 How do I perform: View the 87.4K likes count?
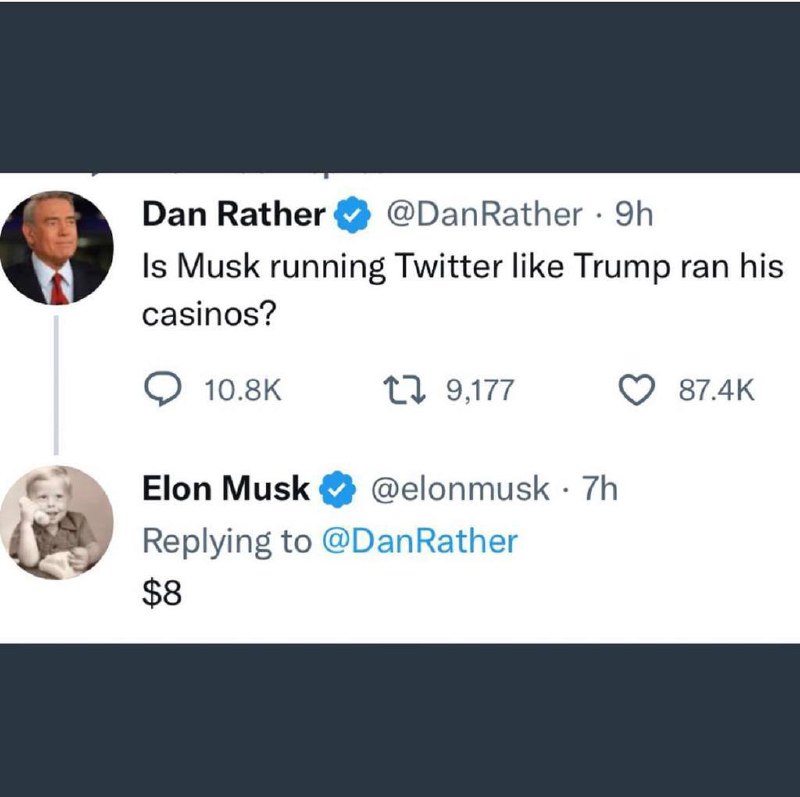pos(716,391)
